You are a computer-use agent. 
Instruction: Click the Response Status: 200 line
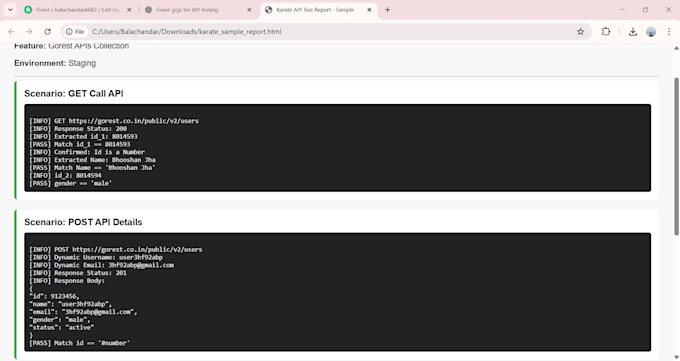click(78, 129)
